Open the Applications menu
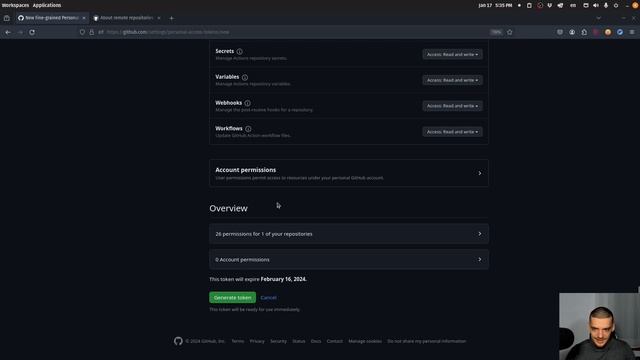This screenshot has width=640, height=360. click(47, 5)
